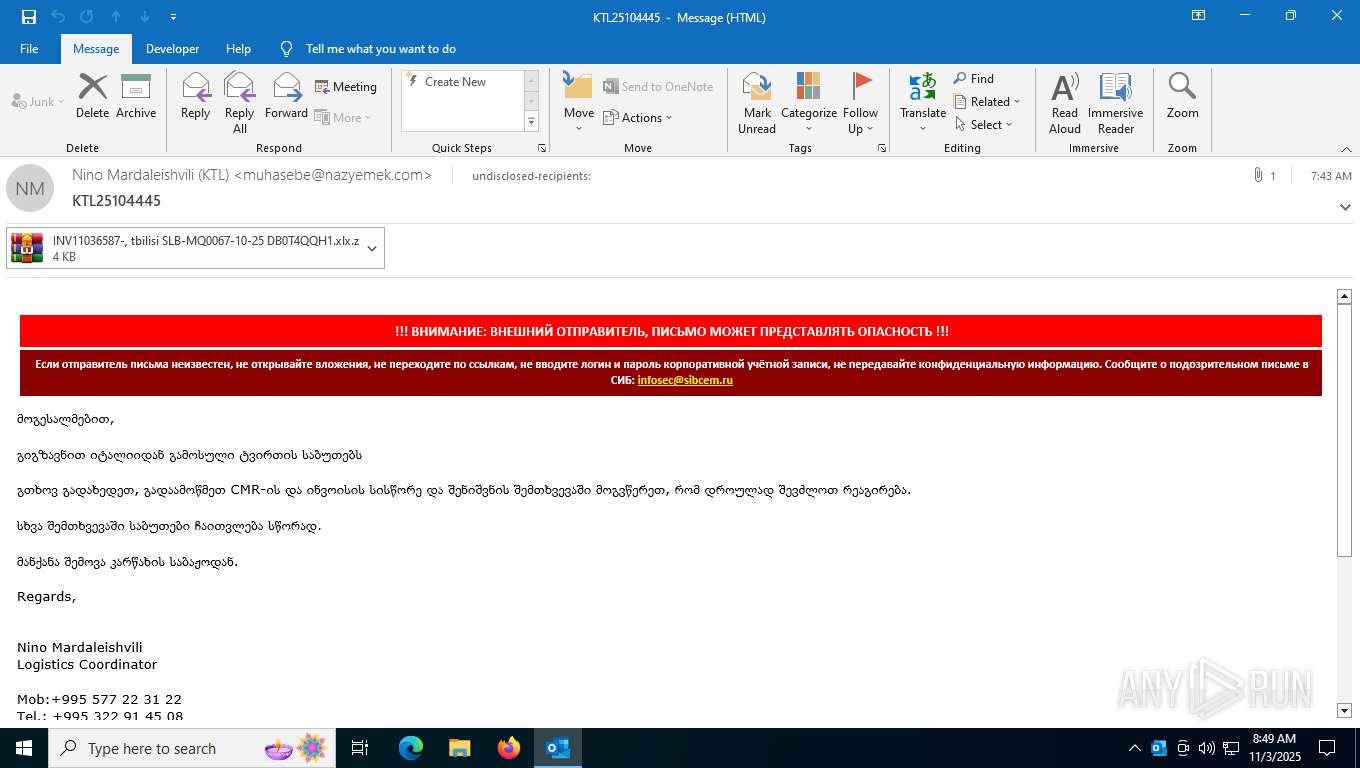Reply with a Meeting

click(x=346, y=87)
